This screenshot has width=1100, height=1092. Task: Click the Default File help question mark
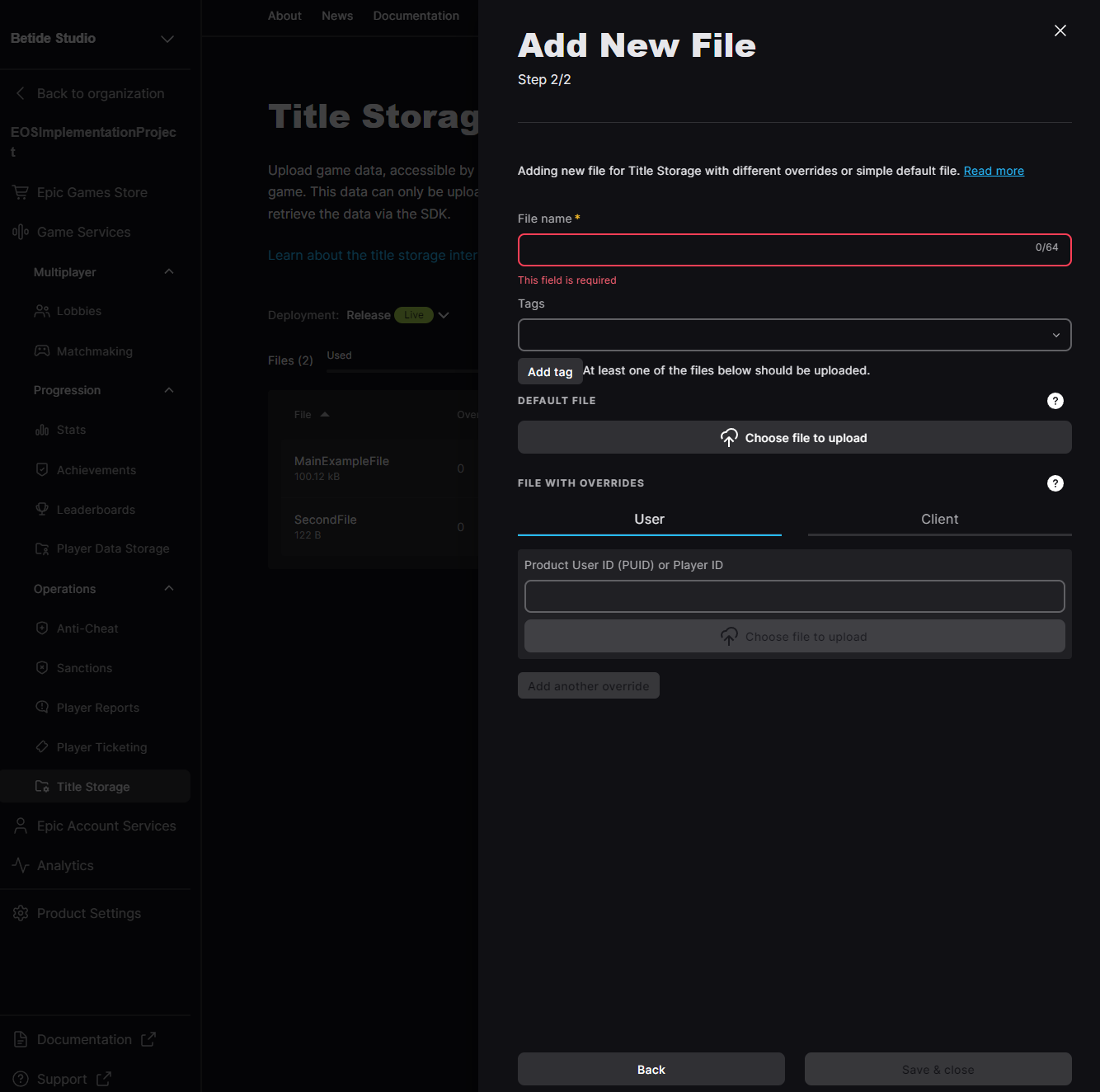click(1055, 401)
